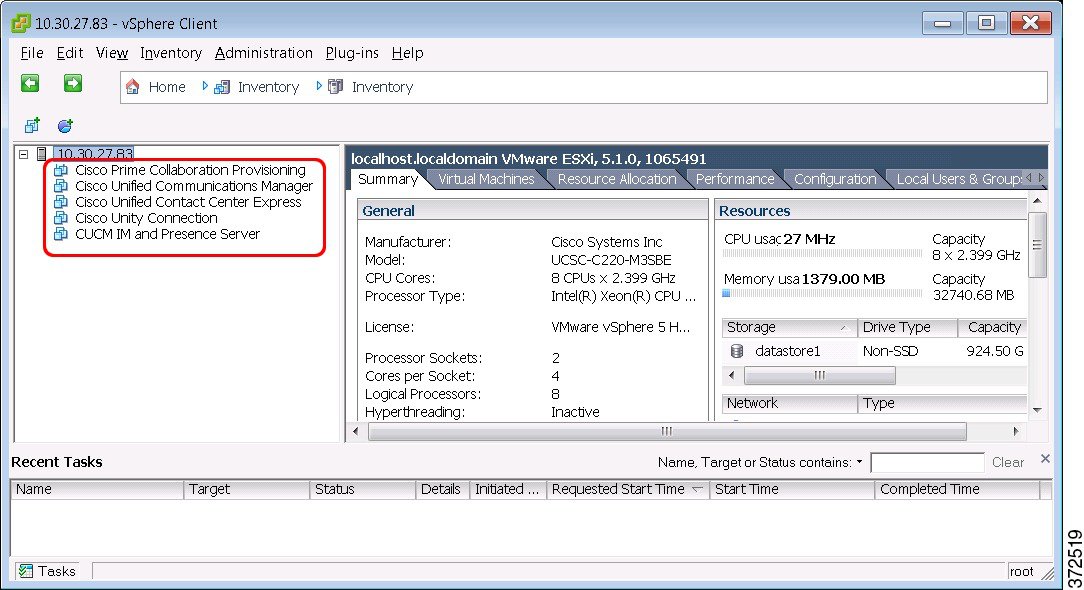Click the VM icon for Cisco Unified Contact Center Express

coord(61,202)
